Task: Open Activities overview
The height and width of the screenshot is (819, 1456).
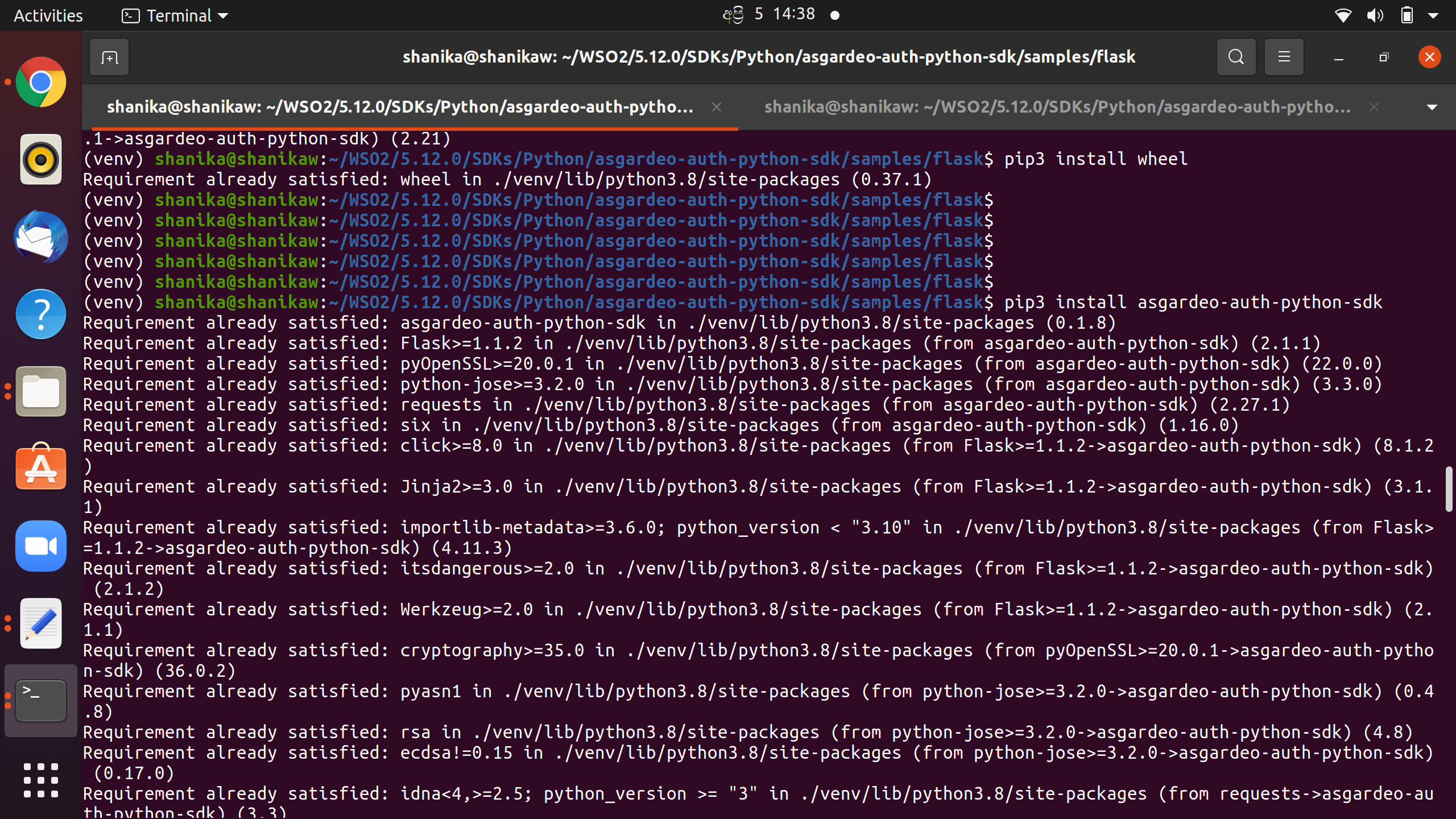Action: [48, 15]
